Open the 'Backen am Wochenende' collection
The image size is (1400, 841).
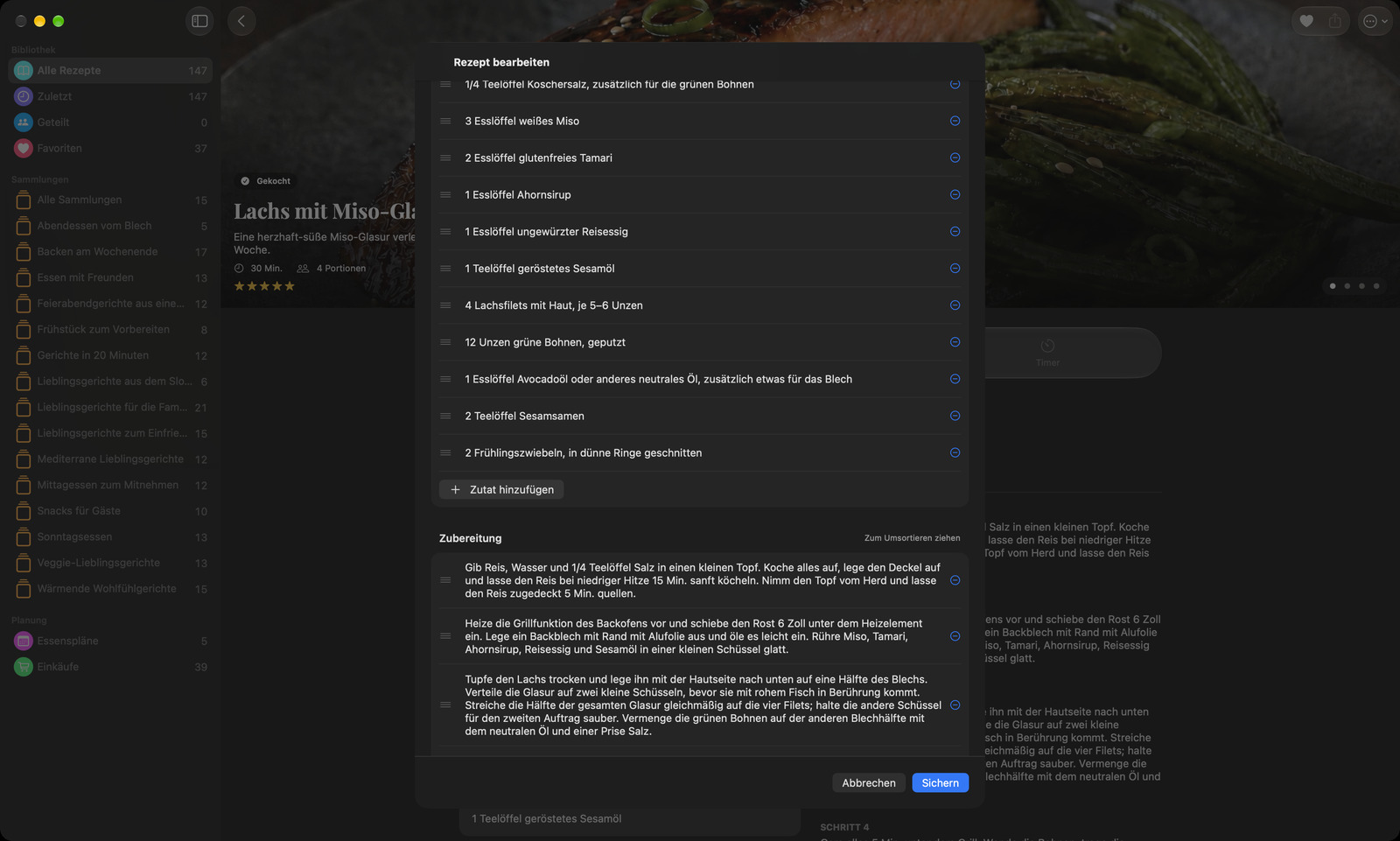[110, 251]
